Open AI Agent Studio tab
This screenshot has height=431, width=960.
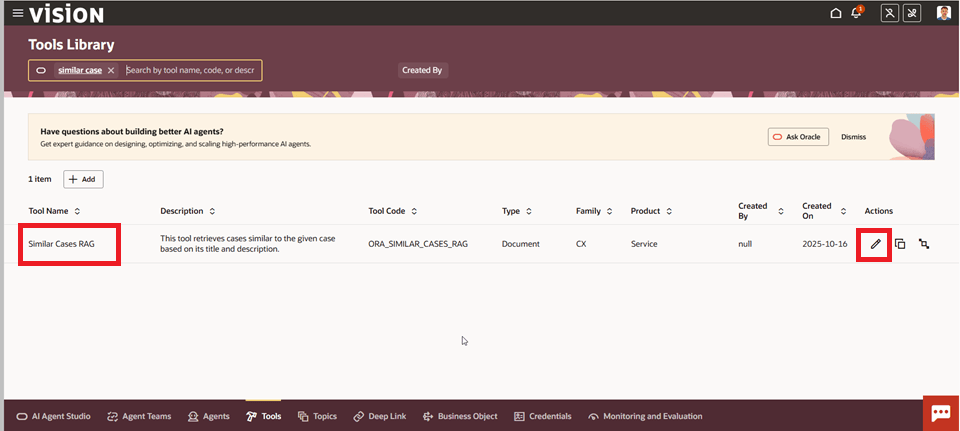point(53,416)
